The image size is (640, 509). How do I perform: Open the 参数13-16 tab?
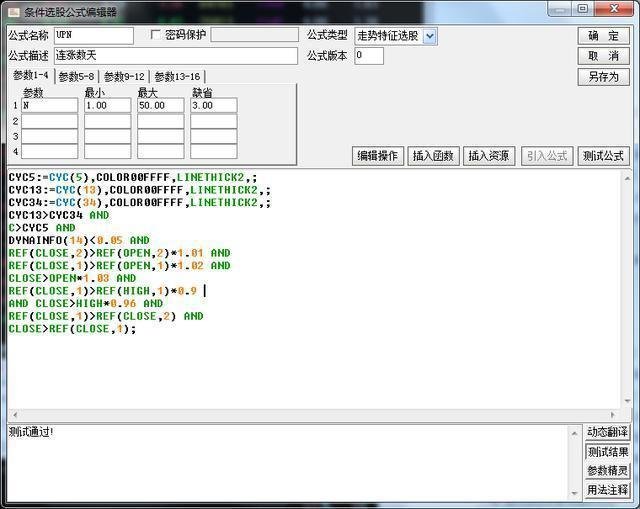click(x=176, y=76)
